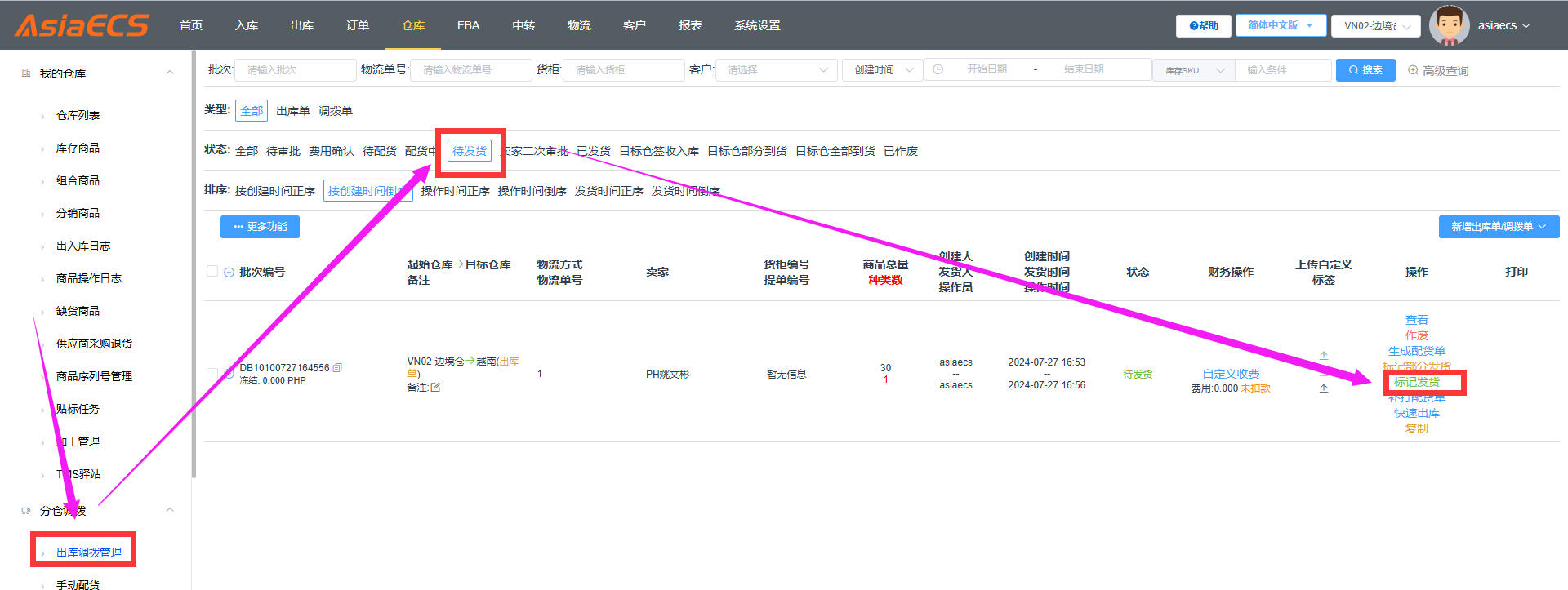Focus the 批次 input field
The image size is (1568, 590).
tap(296, 70)
